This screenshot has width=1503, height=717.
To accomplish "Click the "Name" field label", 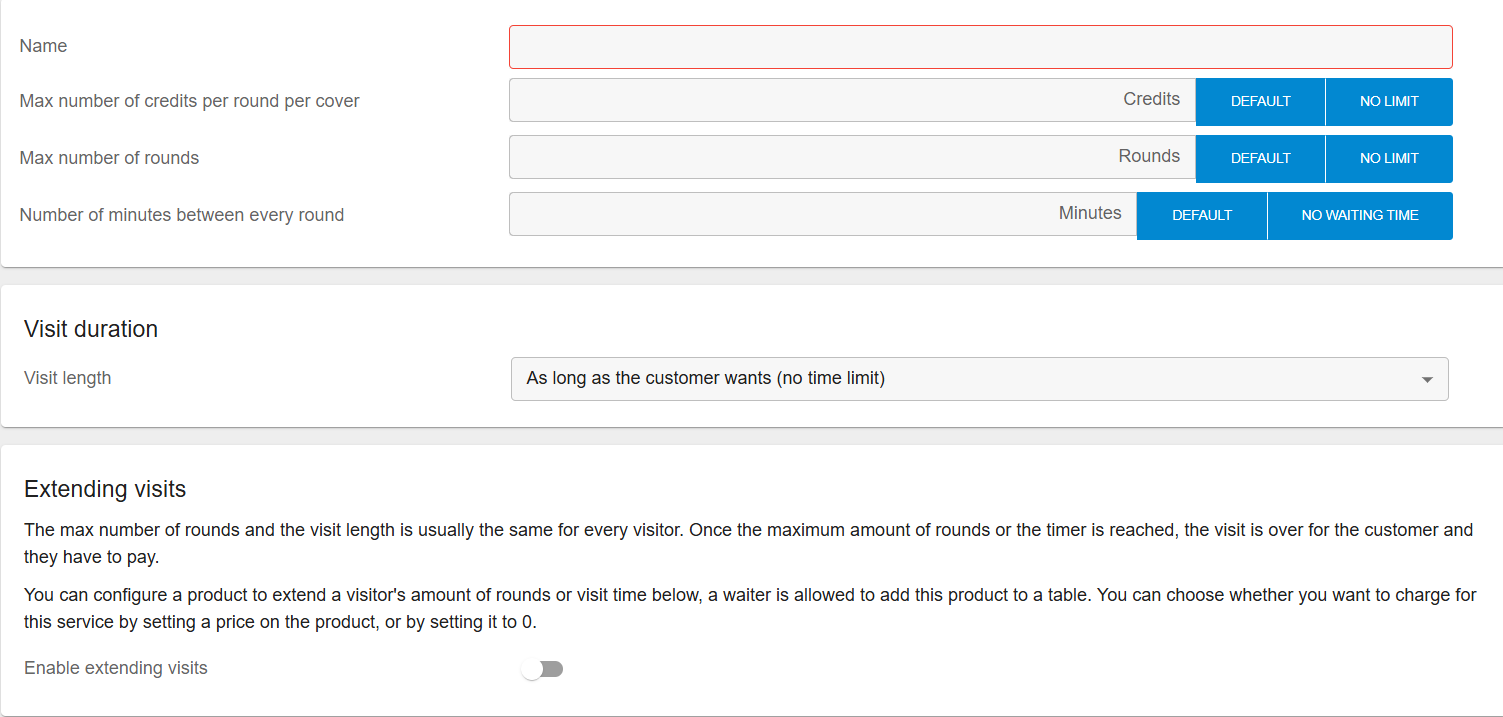I will point(44,46).
